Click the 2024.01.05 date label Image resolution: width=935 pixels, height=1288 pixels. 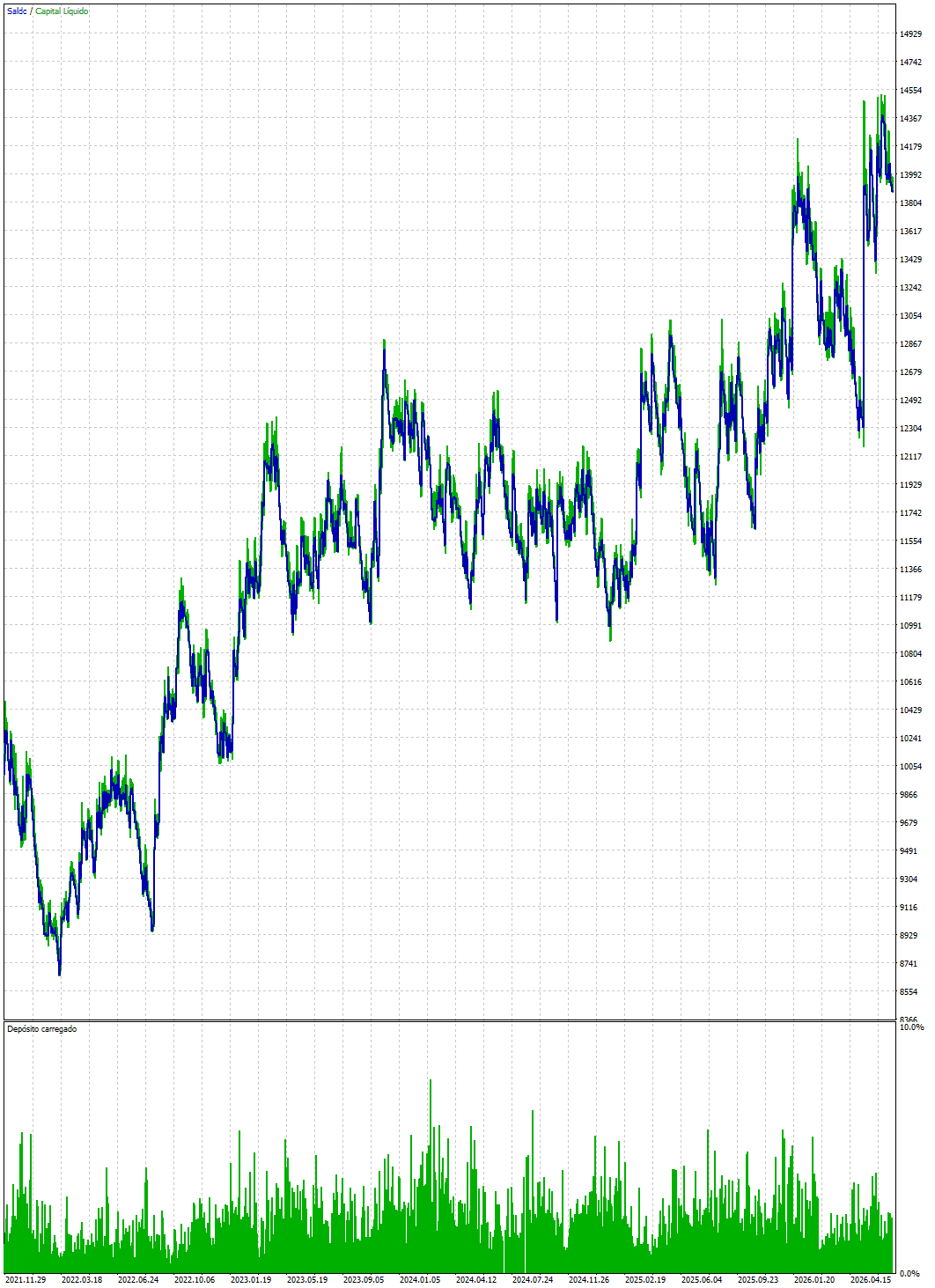[x=420, y=1280]
